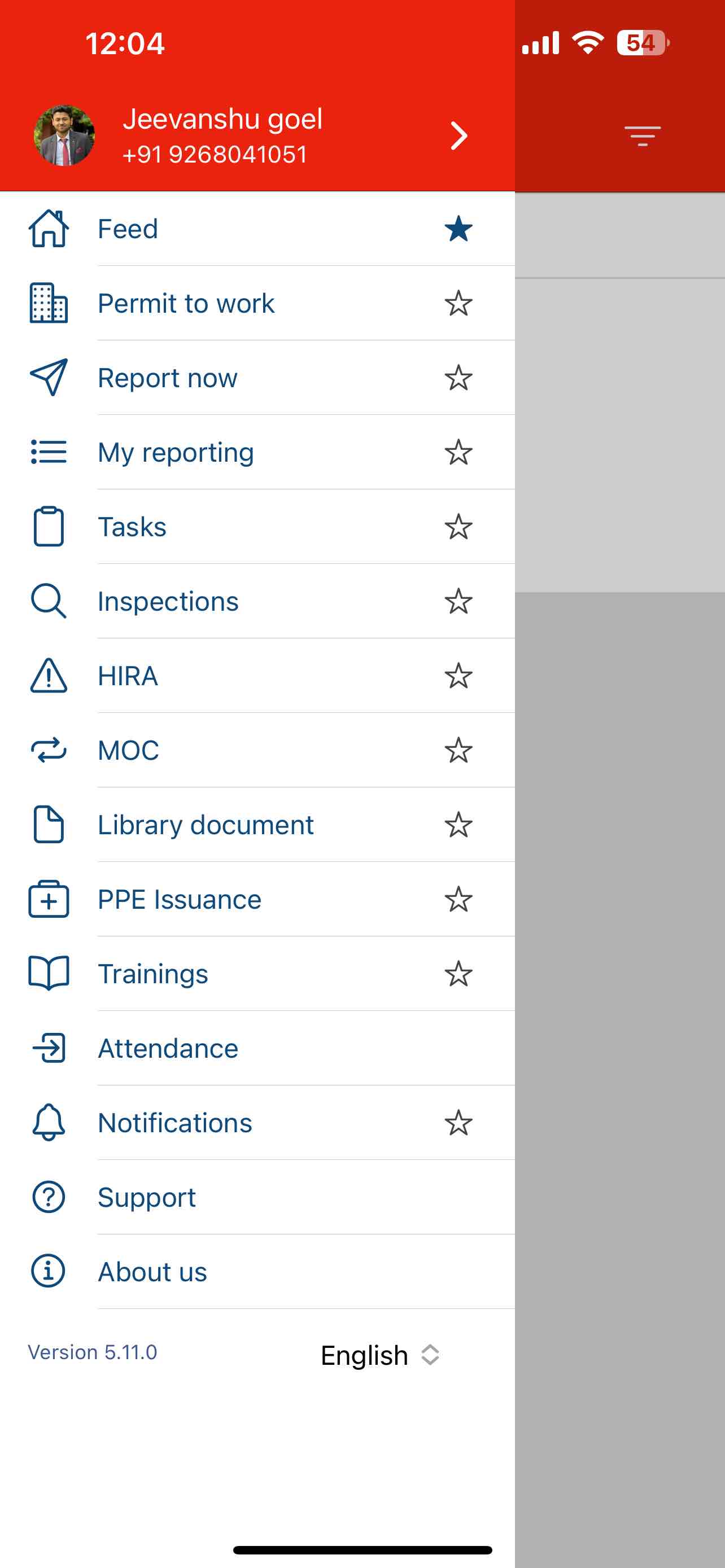This screenshot has height=1568, width=725.
Task: Expand profile with the chevron arrow
Action: tap(459, 135)
